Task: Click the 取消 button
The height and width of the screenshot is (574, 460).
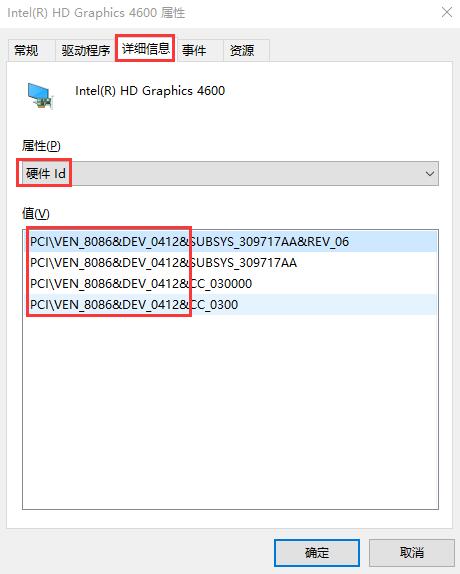Action: tap(412, 552)
